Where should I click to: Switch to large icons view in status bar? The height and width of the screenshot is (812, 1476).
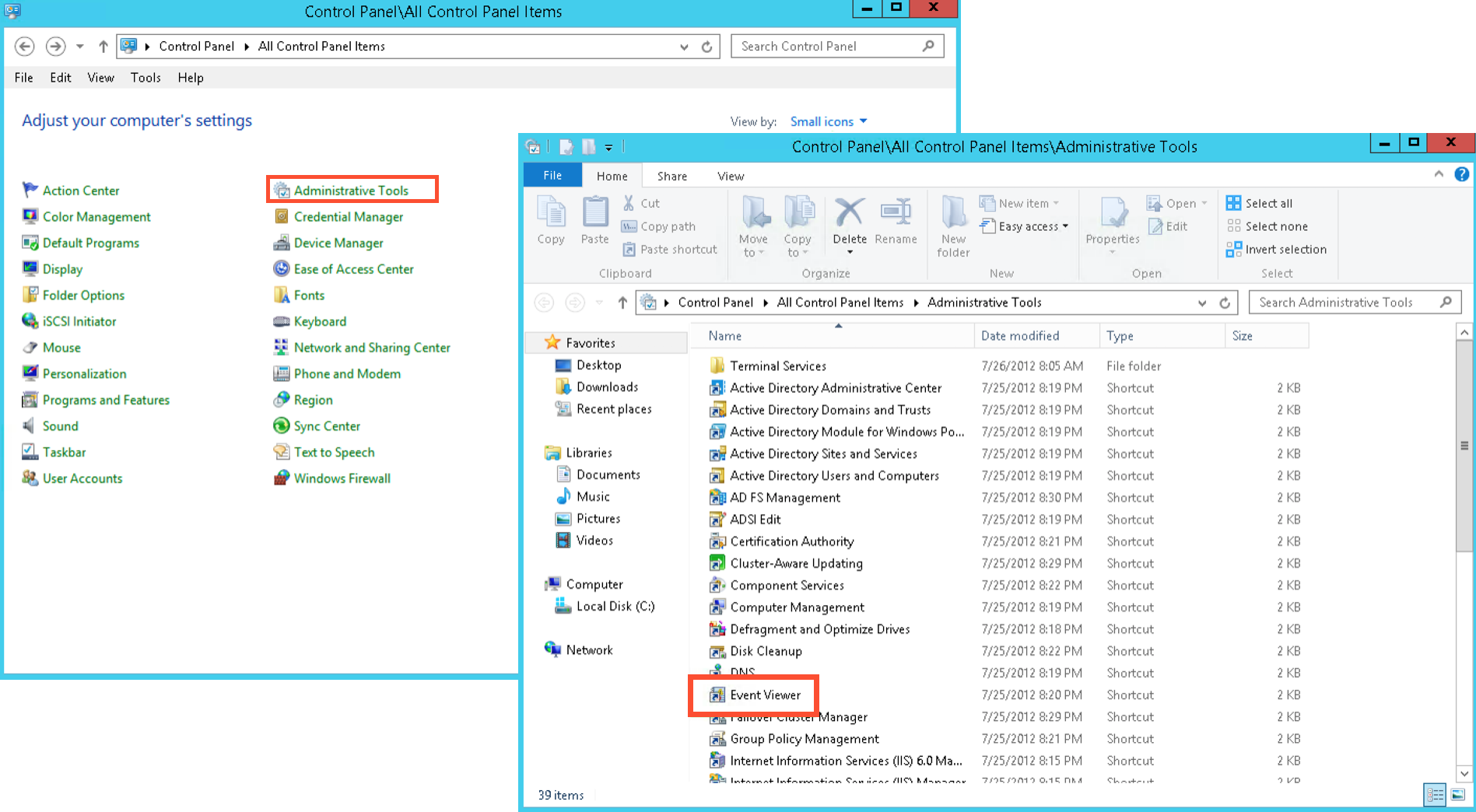point(1458,795)
